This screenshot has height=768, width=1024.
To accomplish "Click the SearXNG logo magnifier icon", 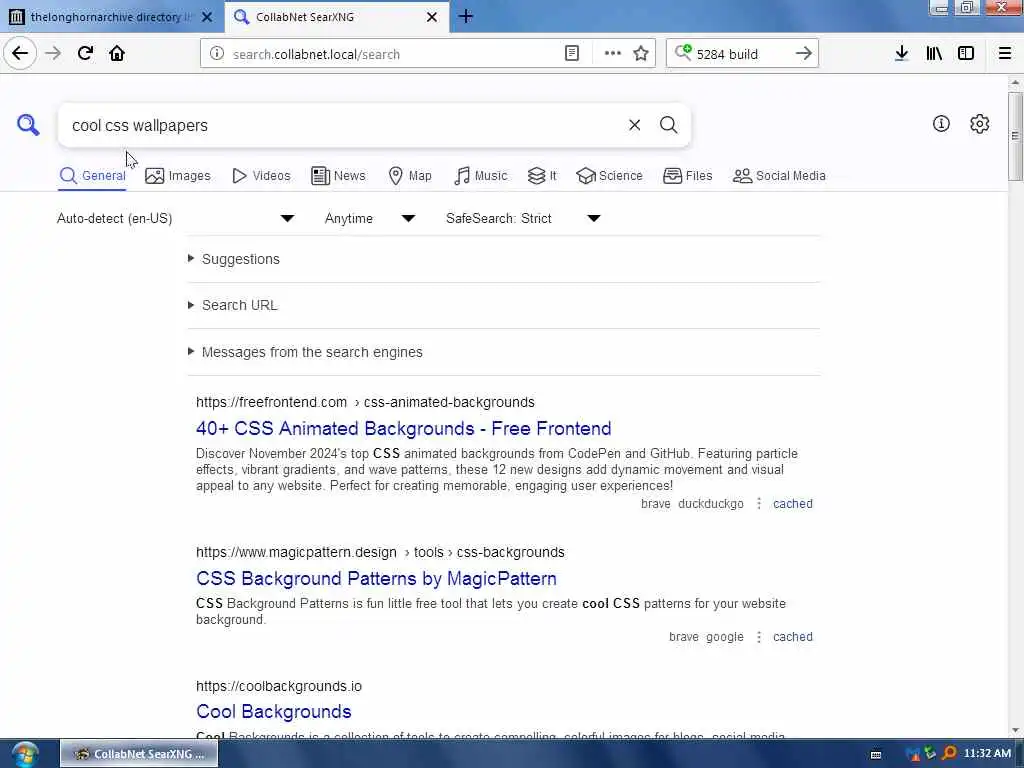I will (x=28, y=124).
